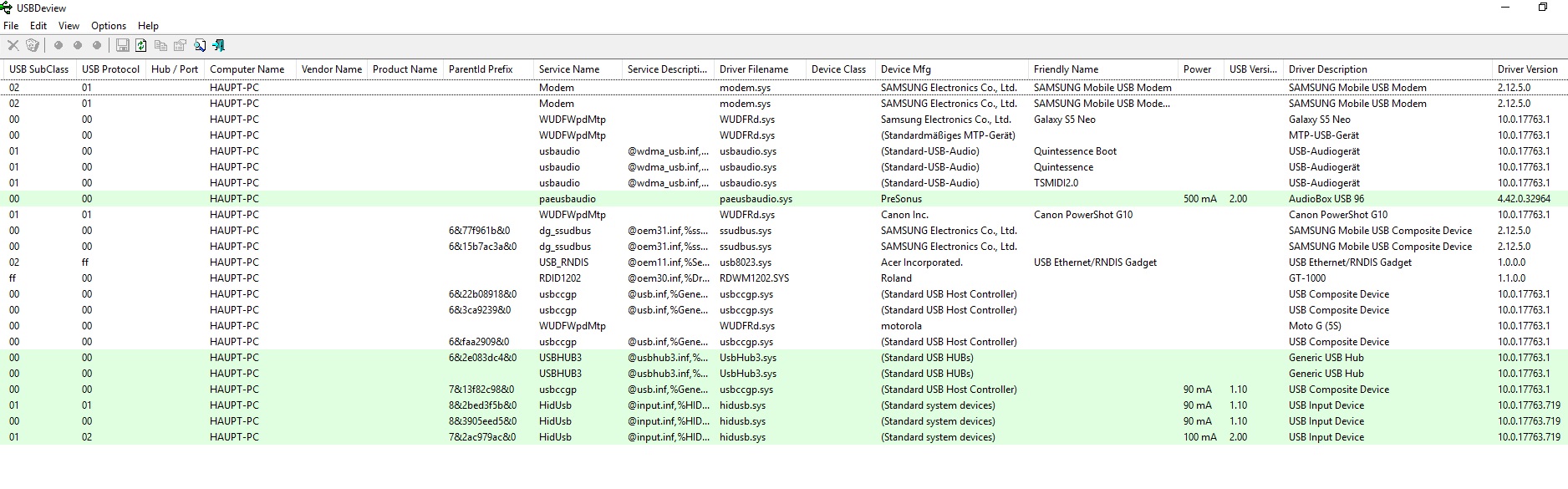
Task: Sort by Vendor Name column header
Action: coord(331,69)
